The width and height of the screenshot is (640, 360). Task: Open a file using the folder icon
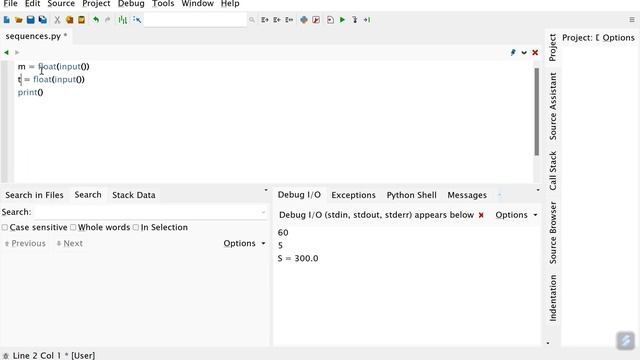pos(18,20)
